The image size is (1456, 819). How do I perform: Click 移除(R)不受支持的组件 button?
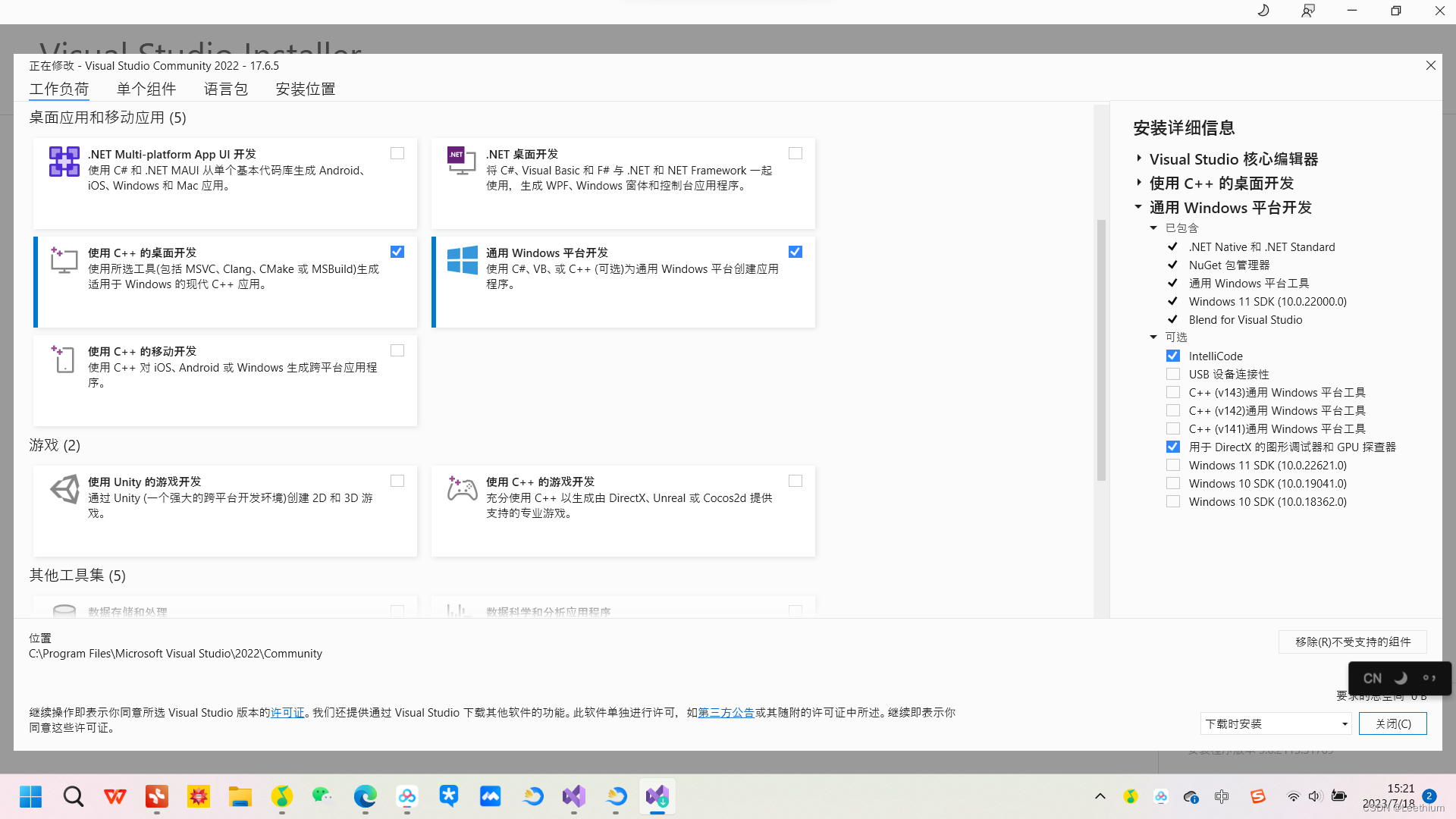pyautogui.click(x=1353, y=642)
